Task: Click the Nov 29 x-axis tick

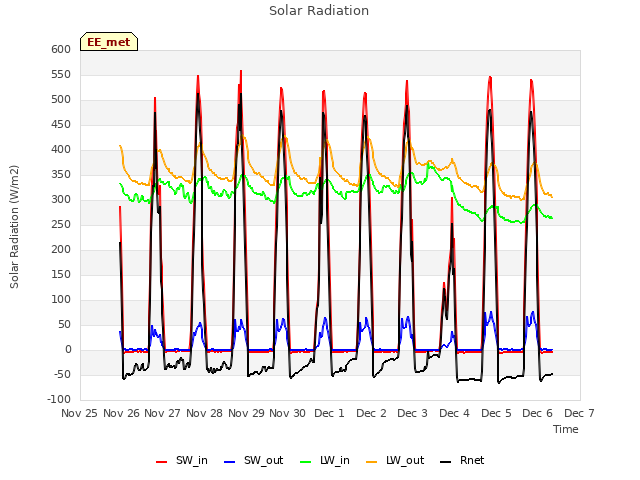Action: (246, 413)
